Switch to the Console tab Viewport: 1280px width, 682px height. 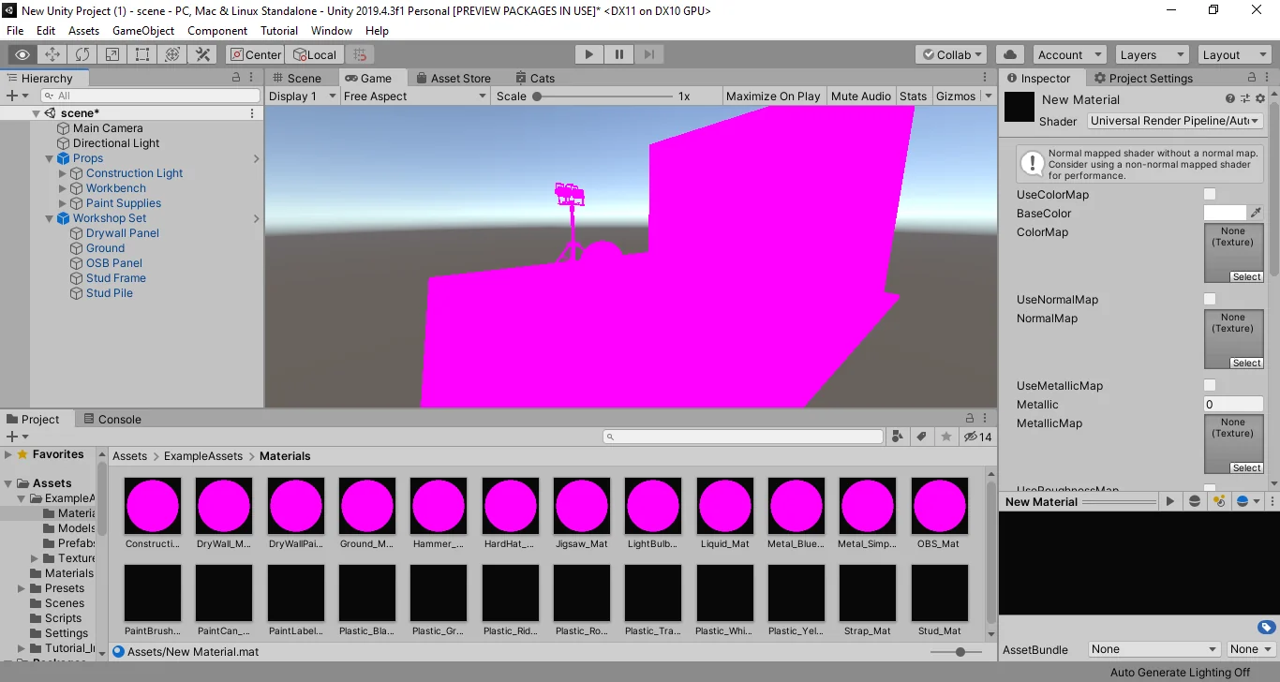(x=112, y=419)
